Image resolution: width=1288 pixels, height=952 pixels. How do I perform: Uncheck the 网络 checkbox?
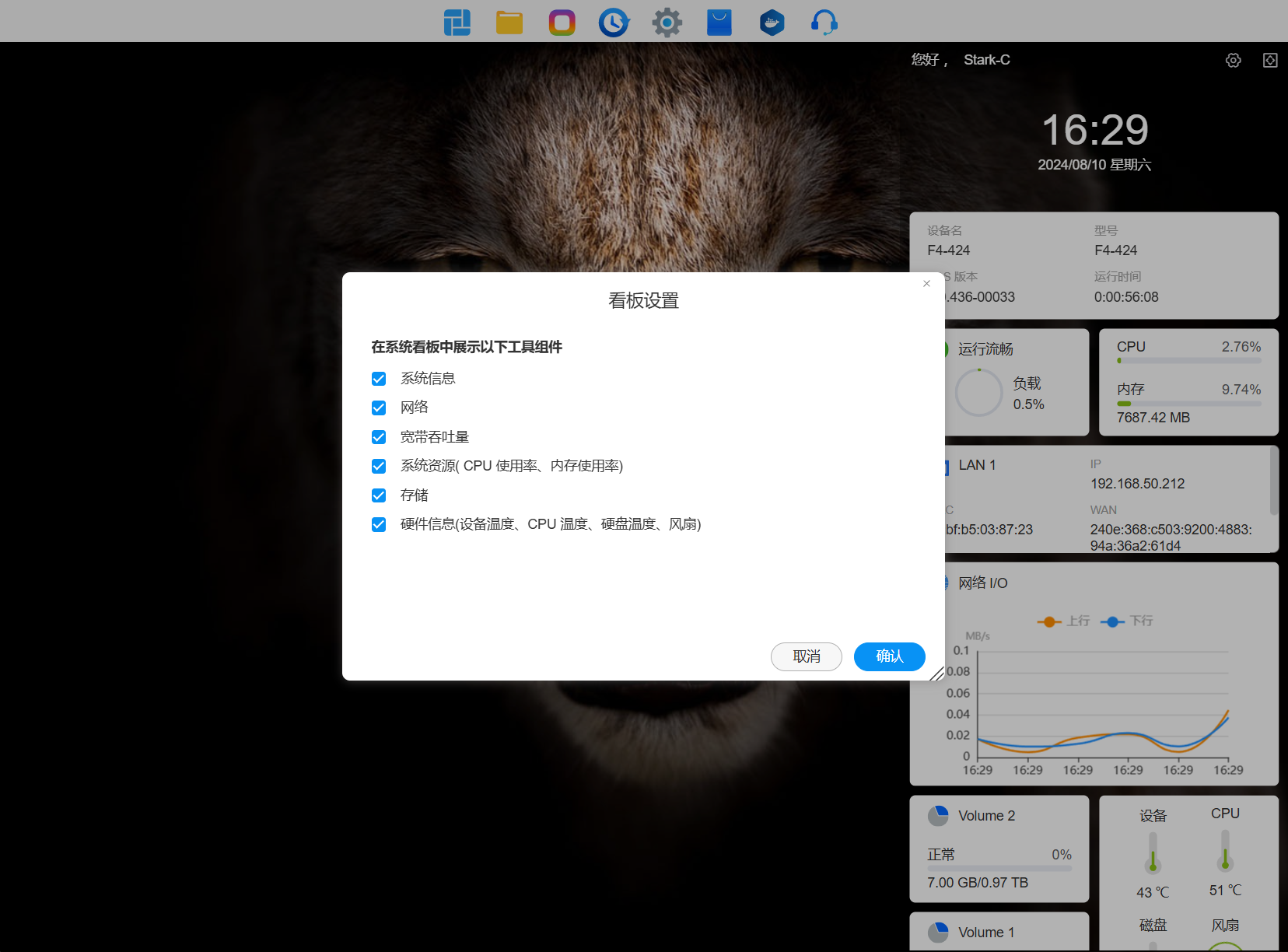(x=379, y=408)
